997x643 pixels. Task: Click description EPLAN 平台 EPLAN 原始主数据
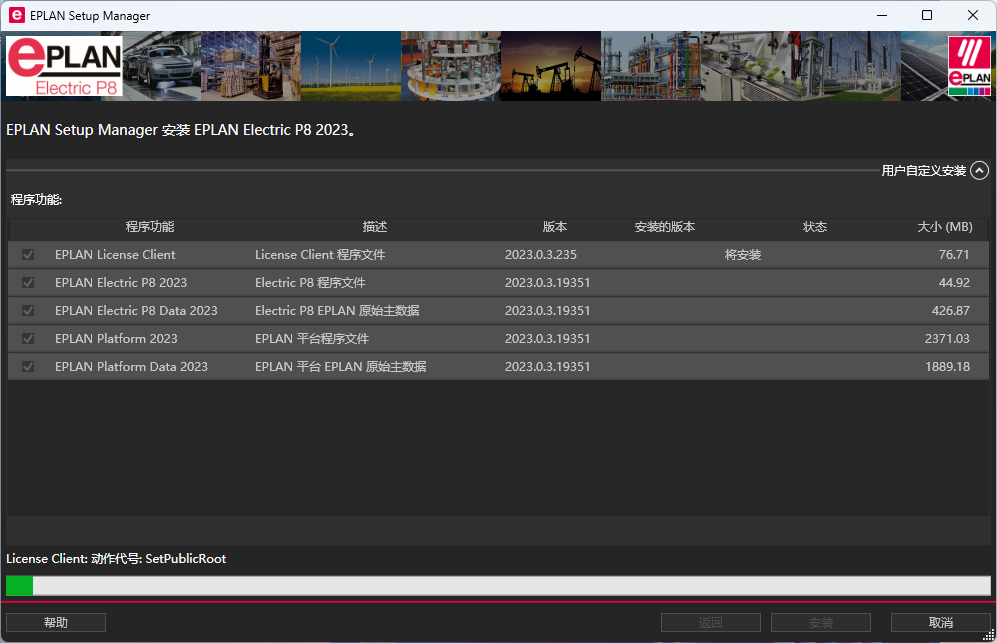point(341,366)
